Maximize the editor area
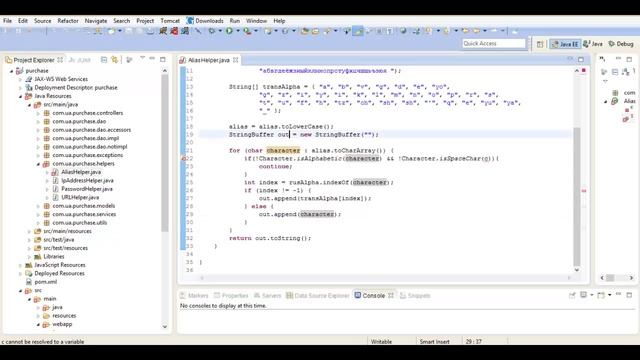640x360 pixels. pyautogui.click(x=581, y=60)
